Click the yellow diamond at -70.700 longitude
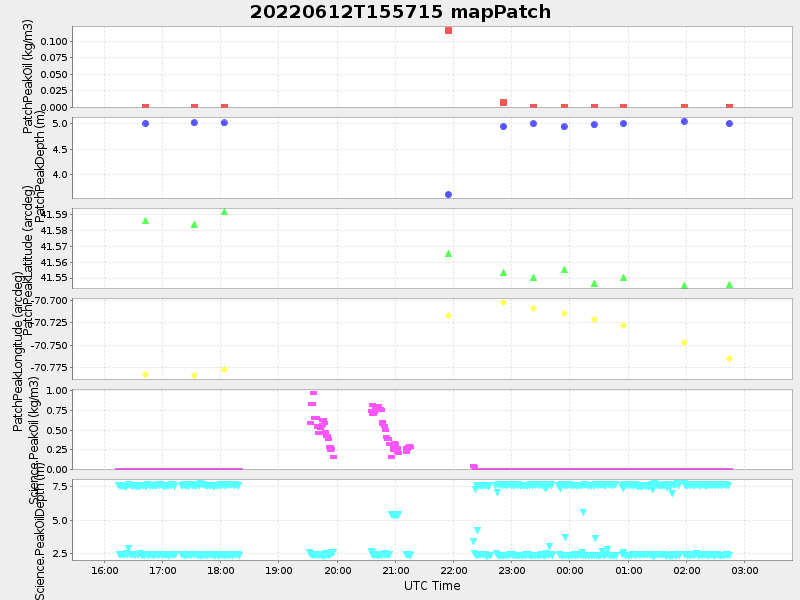Viewport: 800px width, 600px height. coord(504,303)
